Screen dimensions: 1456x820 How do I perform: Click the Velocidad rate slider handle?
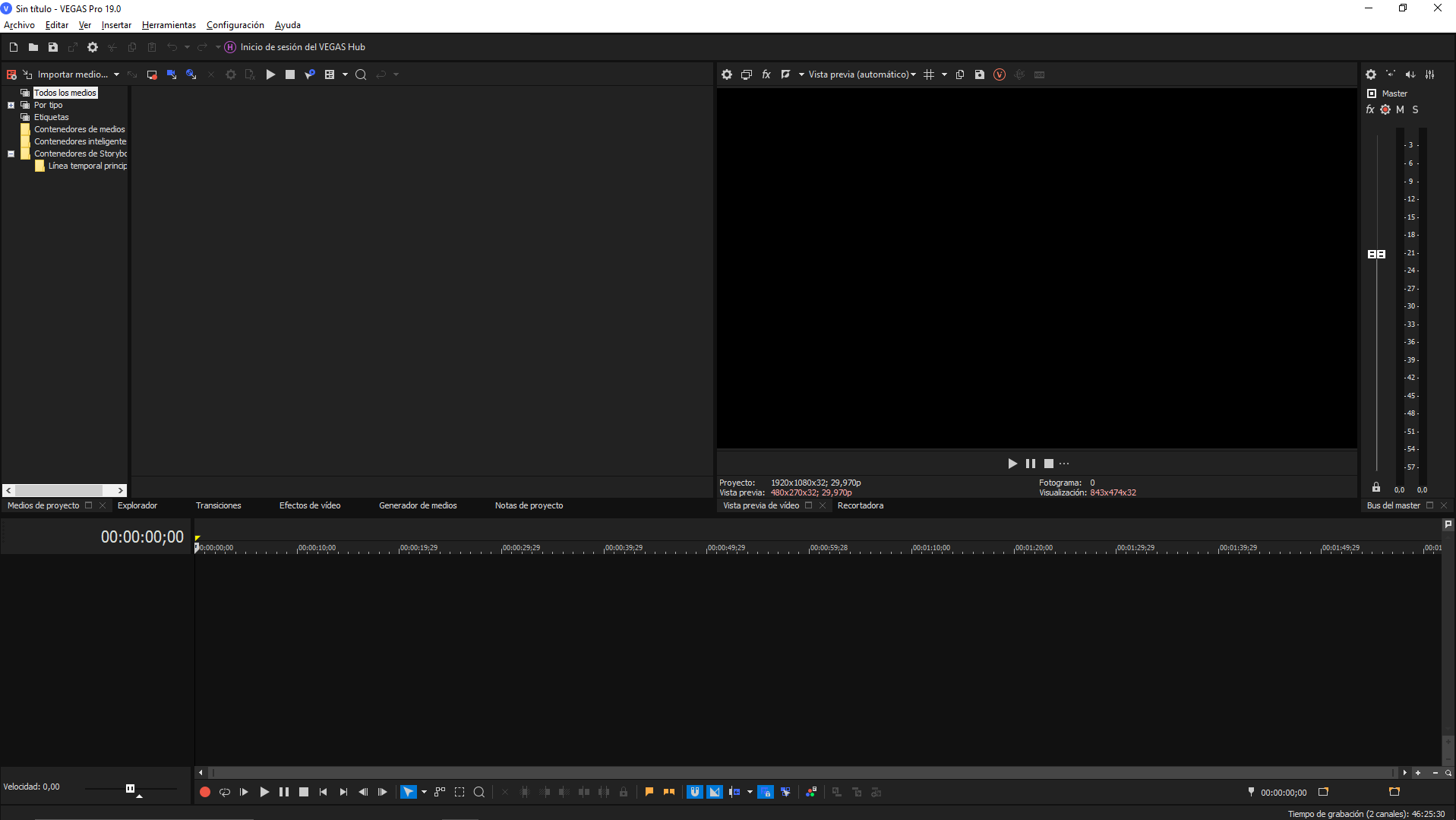130,789
